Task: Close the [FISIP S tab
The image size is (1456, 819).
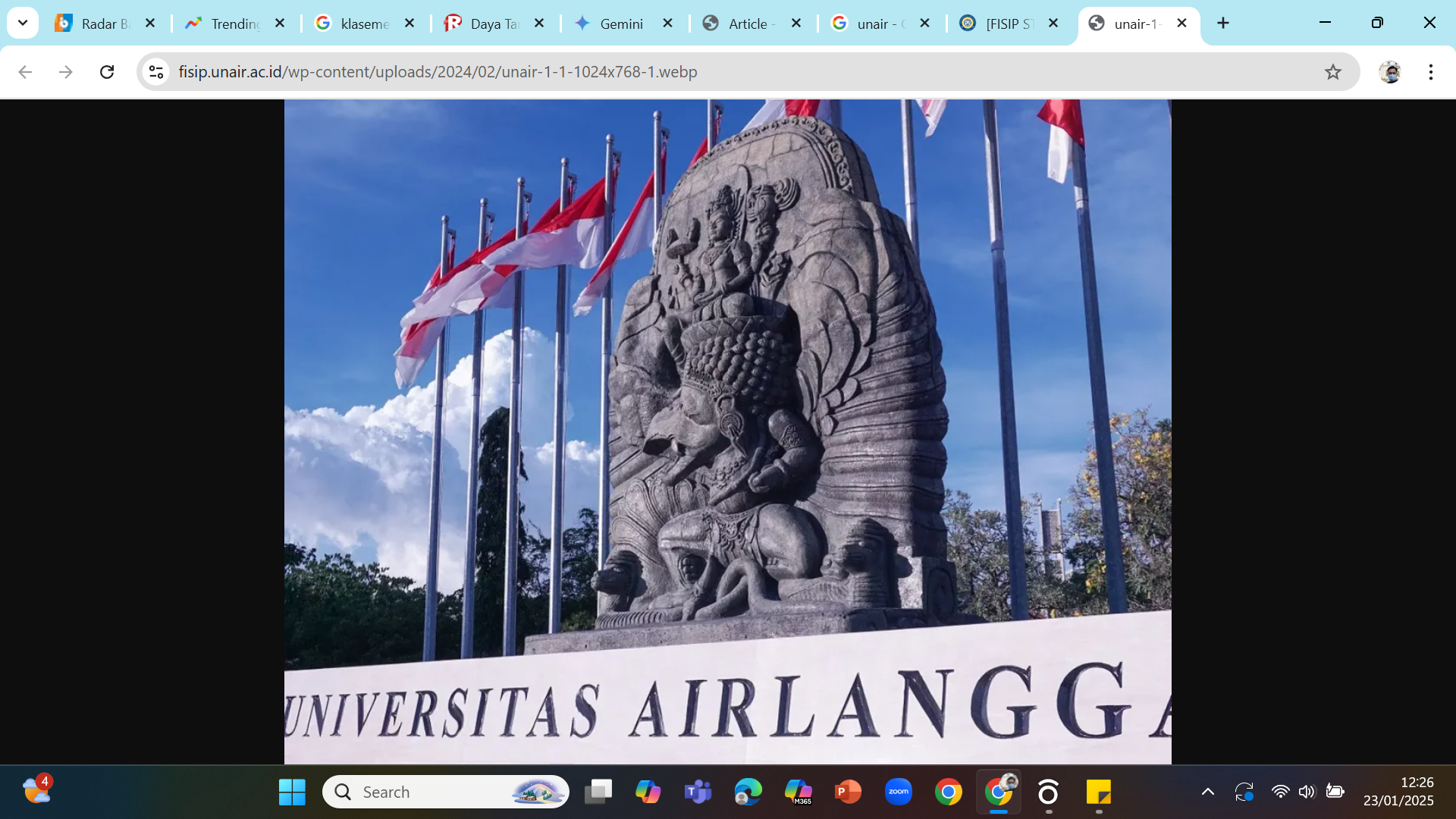Action: [1053, 24]
